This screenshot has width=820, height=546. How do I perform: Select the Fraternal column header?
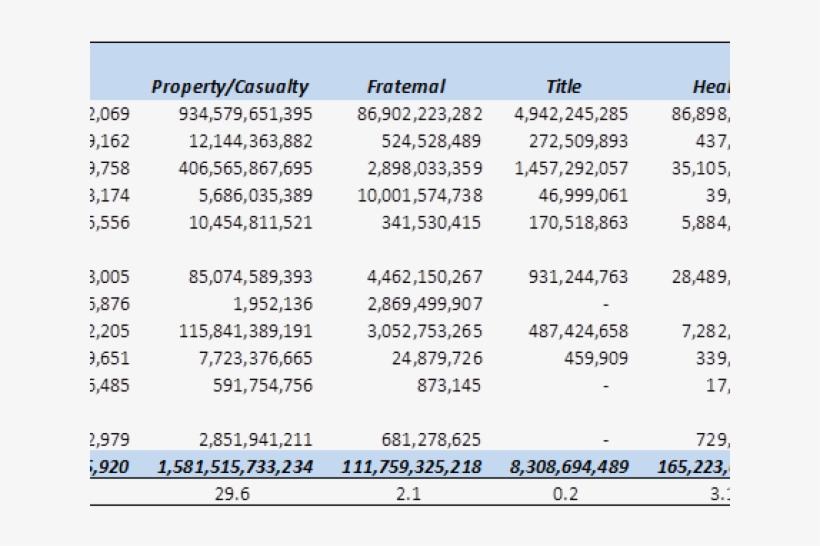(406, 87)
